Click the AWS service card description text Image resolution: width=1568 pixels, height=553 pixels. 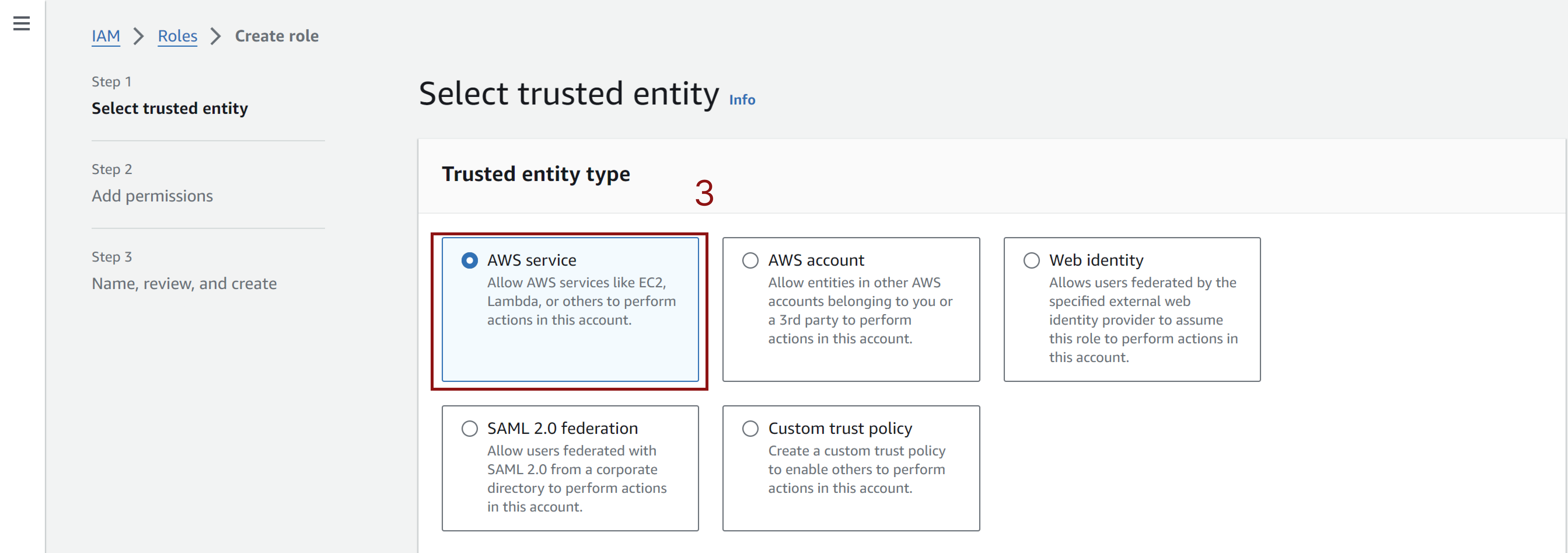(581, 302)
